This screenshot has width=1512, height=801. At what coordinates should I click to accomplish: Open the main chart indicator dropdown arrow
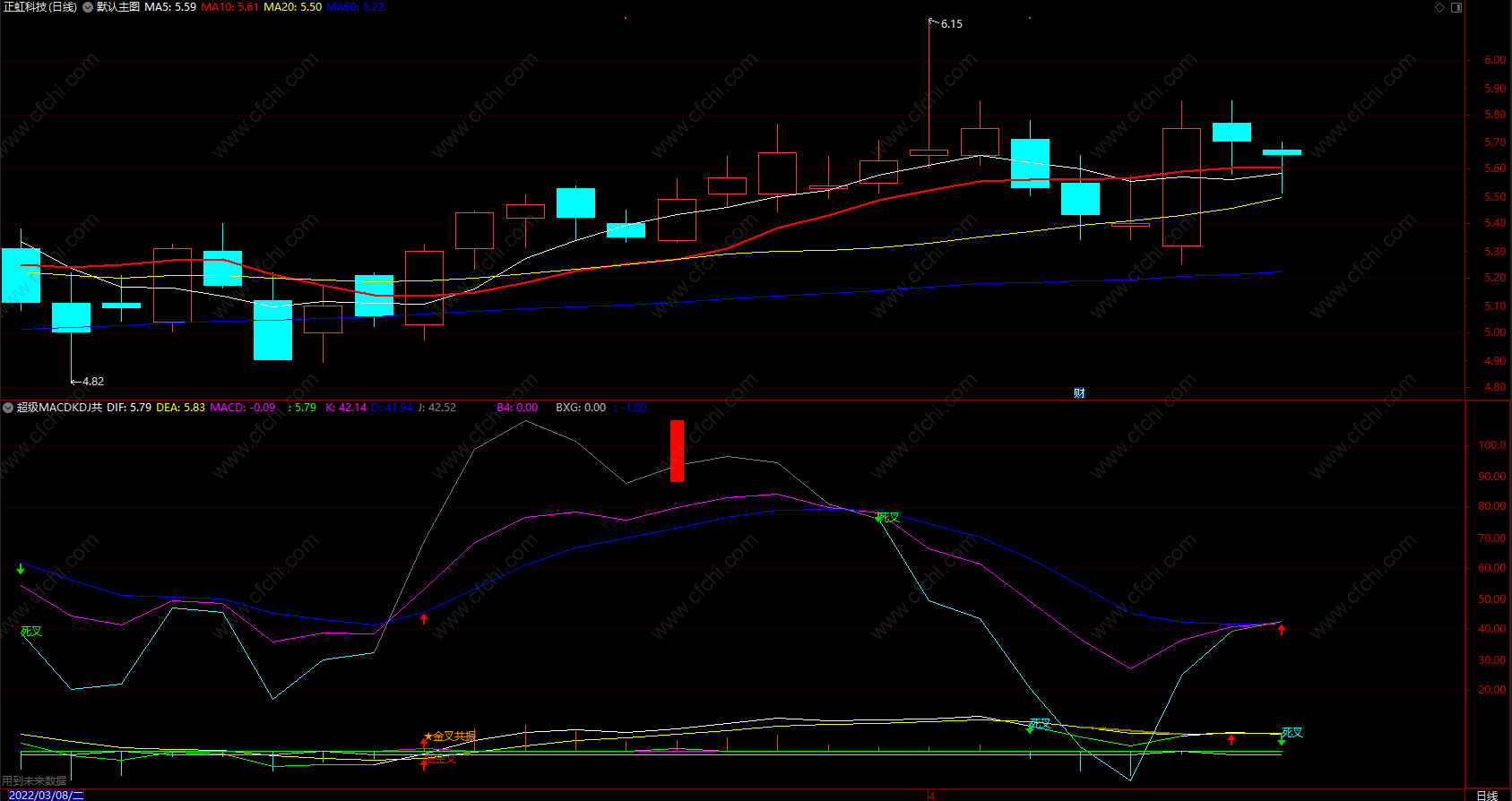88,7
